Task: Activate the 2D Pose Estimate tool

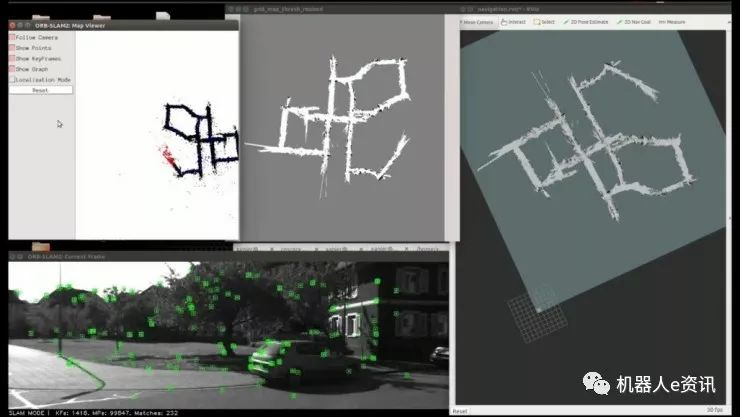Action: click(586, 22)
